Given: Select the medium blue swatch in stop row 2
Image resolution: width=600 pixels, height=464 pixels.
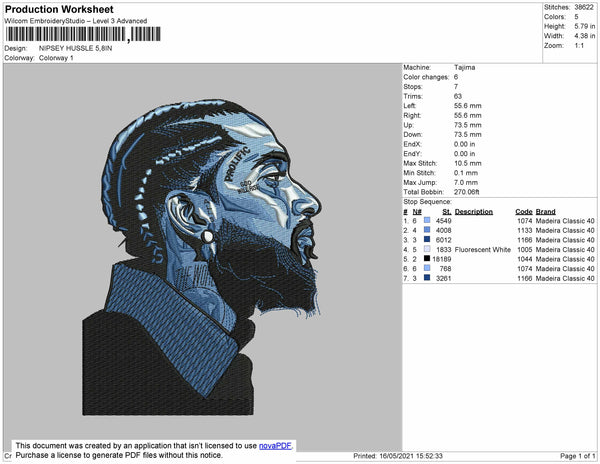Looking at the screenshot, I should [427, 230].
